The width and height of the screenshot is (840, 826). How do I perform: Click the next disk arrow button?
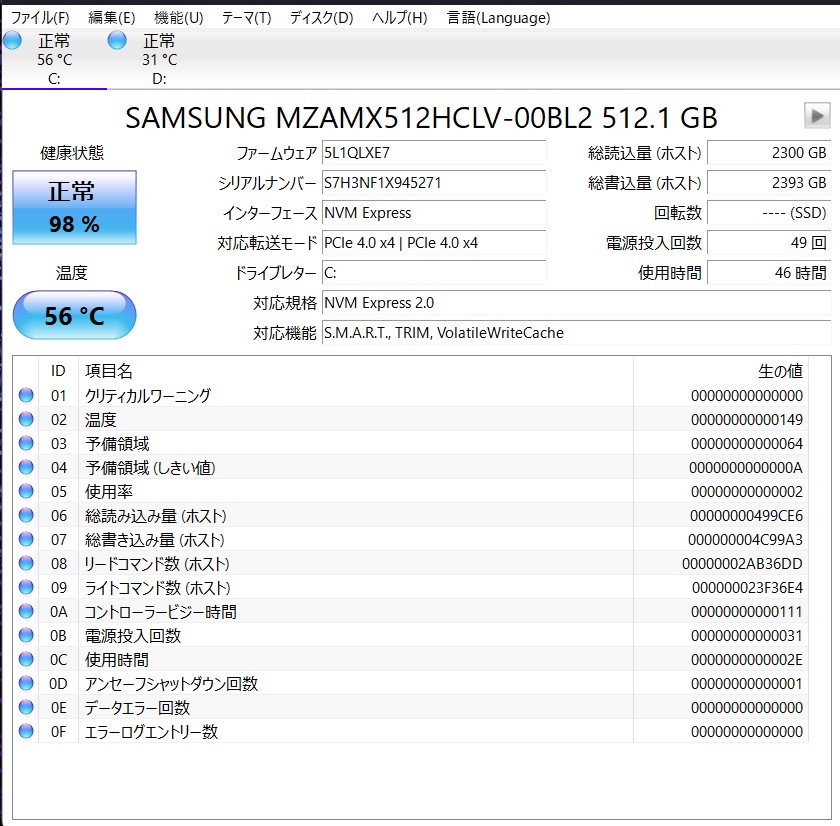[x=817, y=116]
